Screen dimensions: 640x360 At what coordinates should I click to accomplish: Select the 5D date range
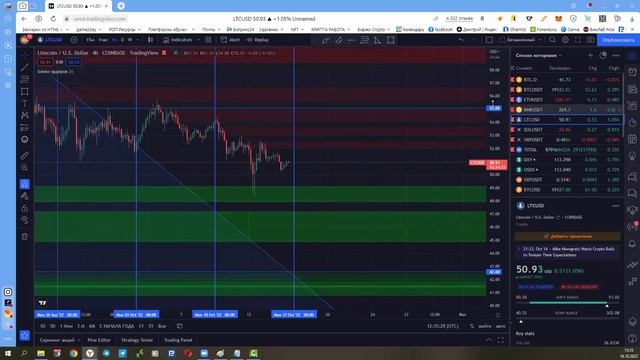coord(53,326)
